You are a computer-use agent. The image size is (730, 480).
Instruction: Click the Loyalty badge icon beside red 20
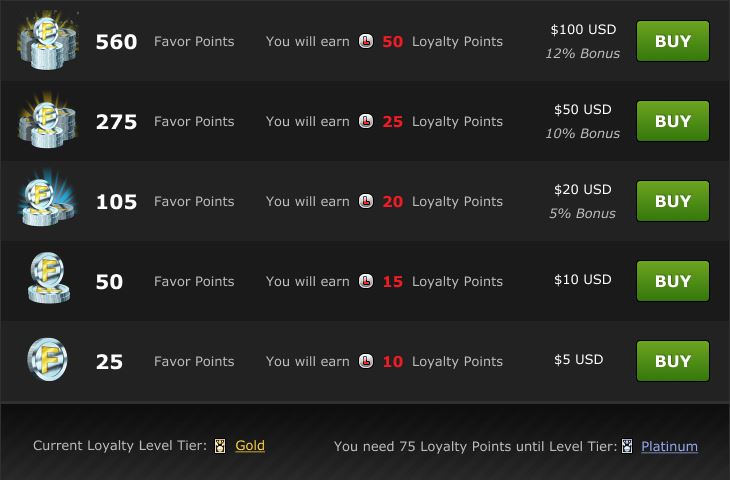(x=366, y=202)
